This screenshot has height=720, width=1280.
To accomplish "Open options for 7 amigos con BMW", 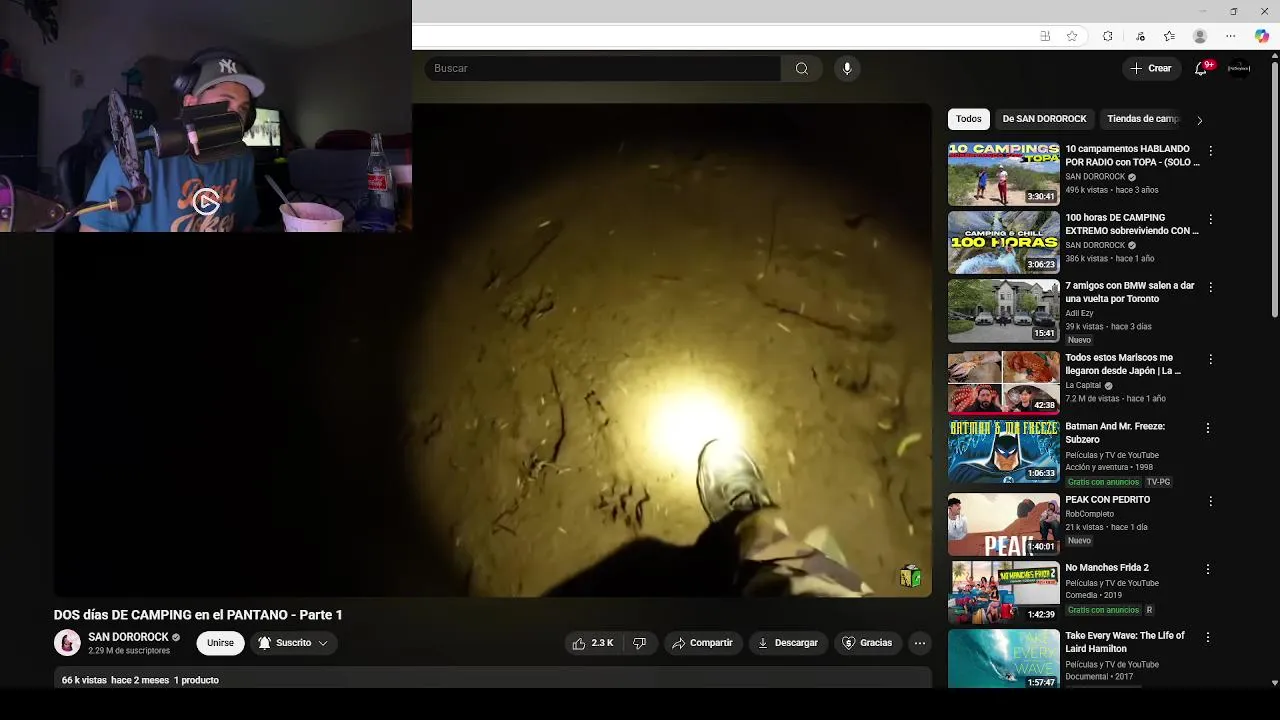I will pyautogui.click(x=1210, y=287).
